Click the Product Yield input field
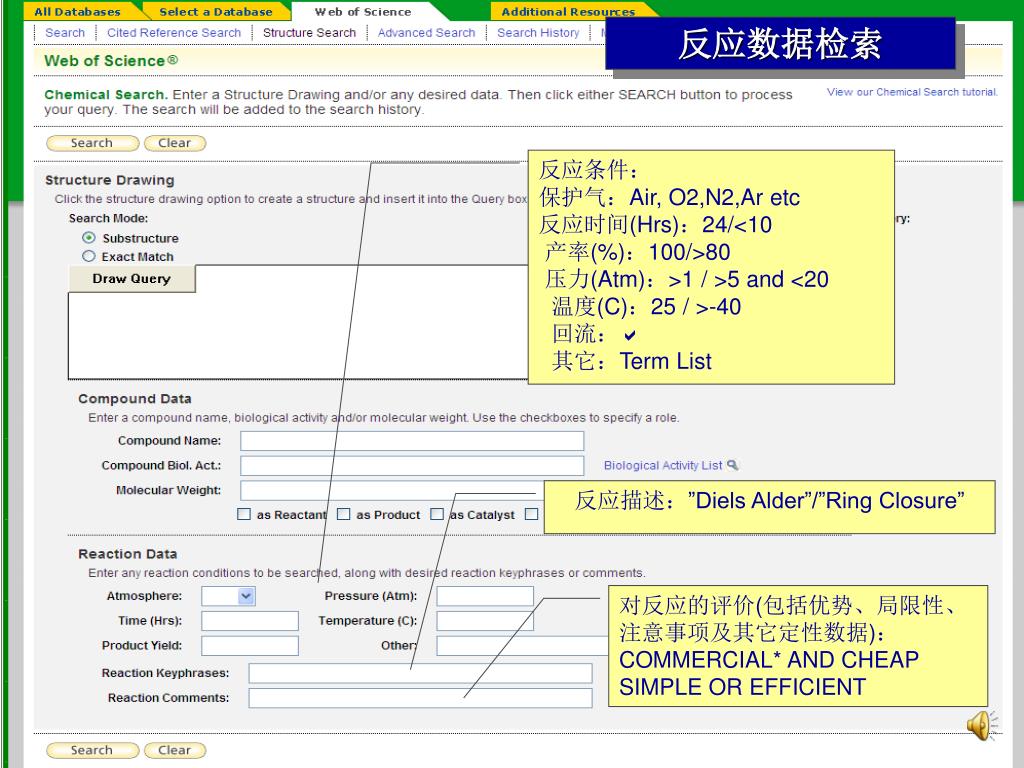 (249, 645)
